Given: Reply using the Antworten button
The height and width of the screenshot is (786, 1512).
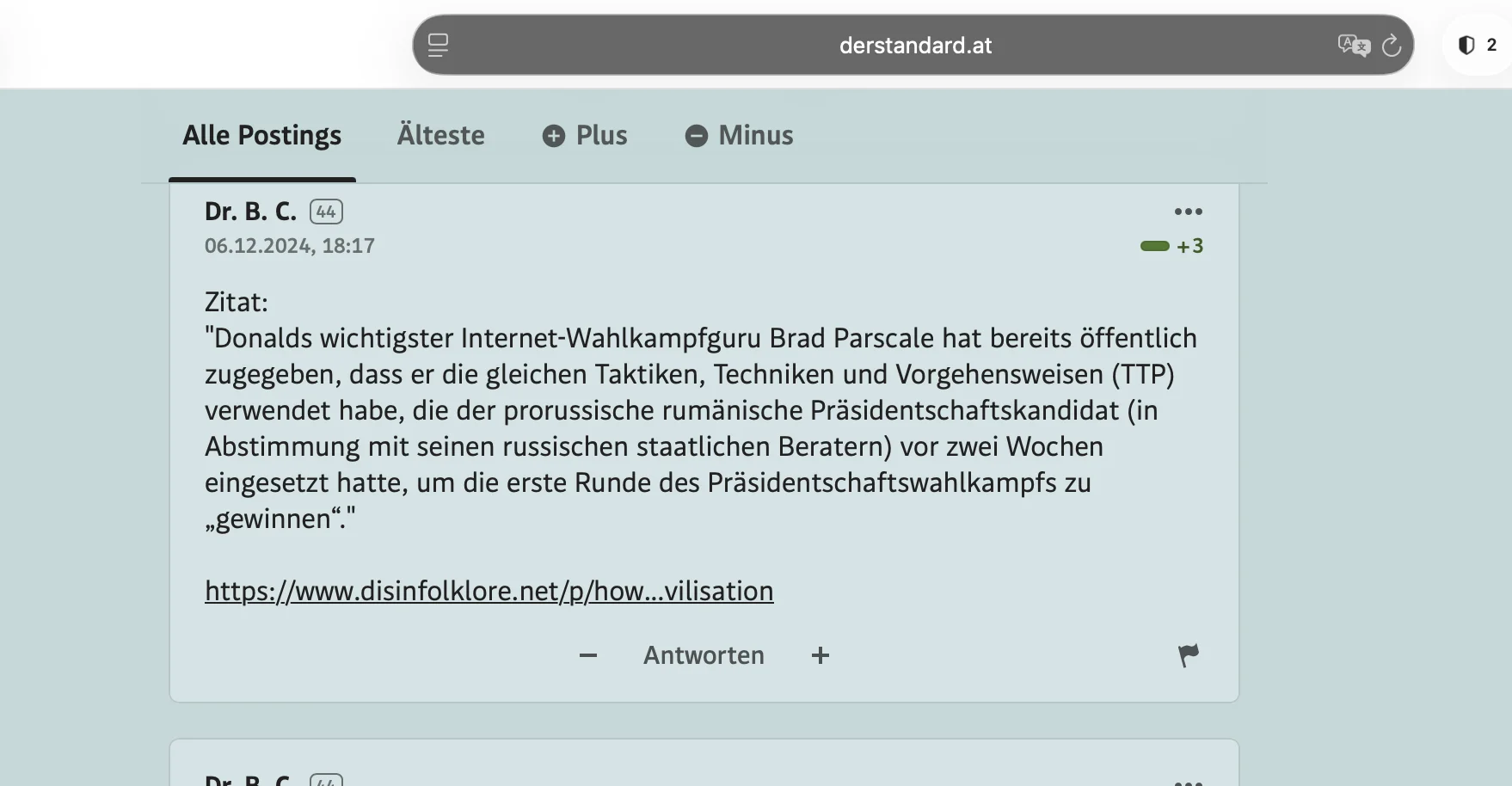Looking at the screenshot, I should (x=703, y=654).
